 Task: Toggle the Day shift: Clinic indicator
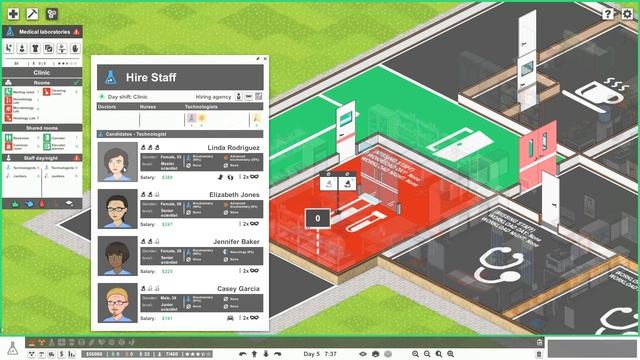click(102, 97)
